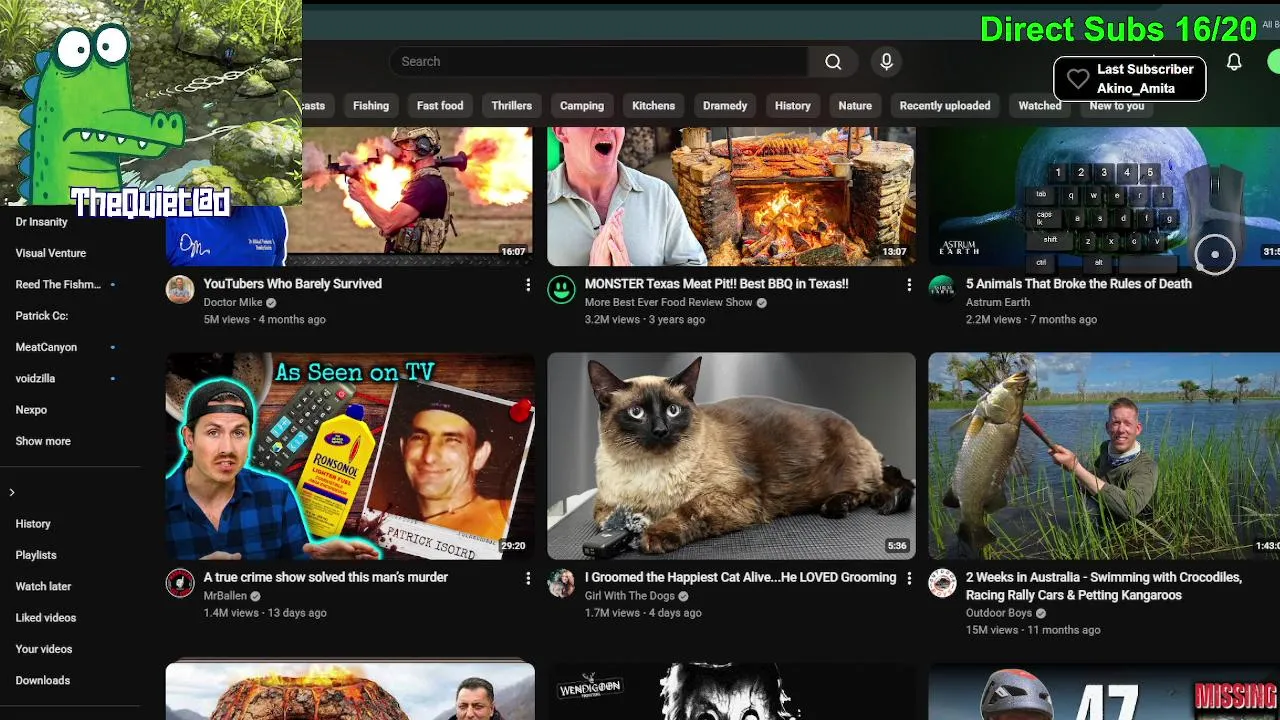Open Watch later in the sidebar
The height and width of the screenshot is (720, 1280).
click(x=43, y=587)
